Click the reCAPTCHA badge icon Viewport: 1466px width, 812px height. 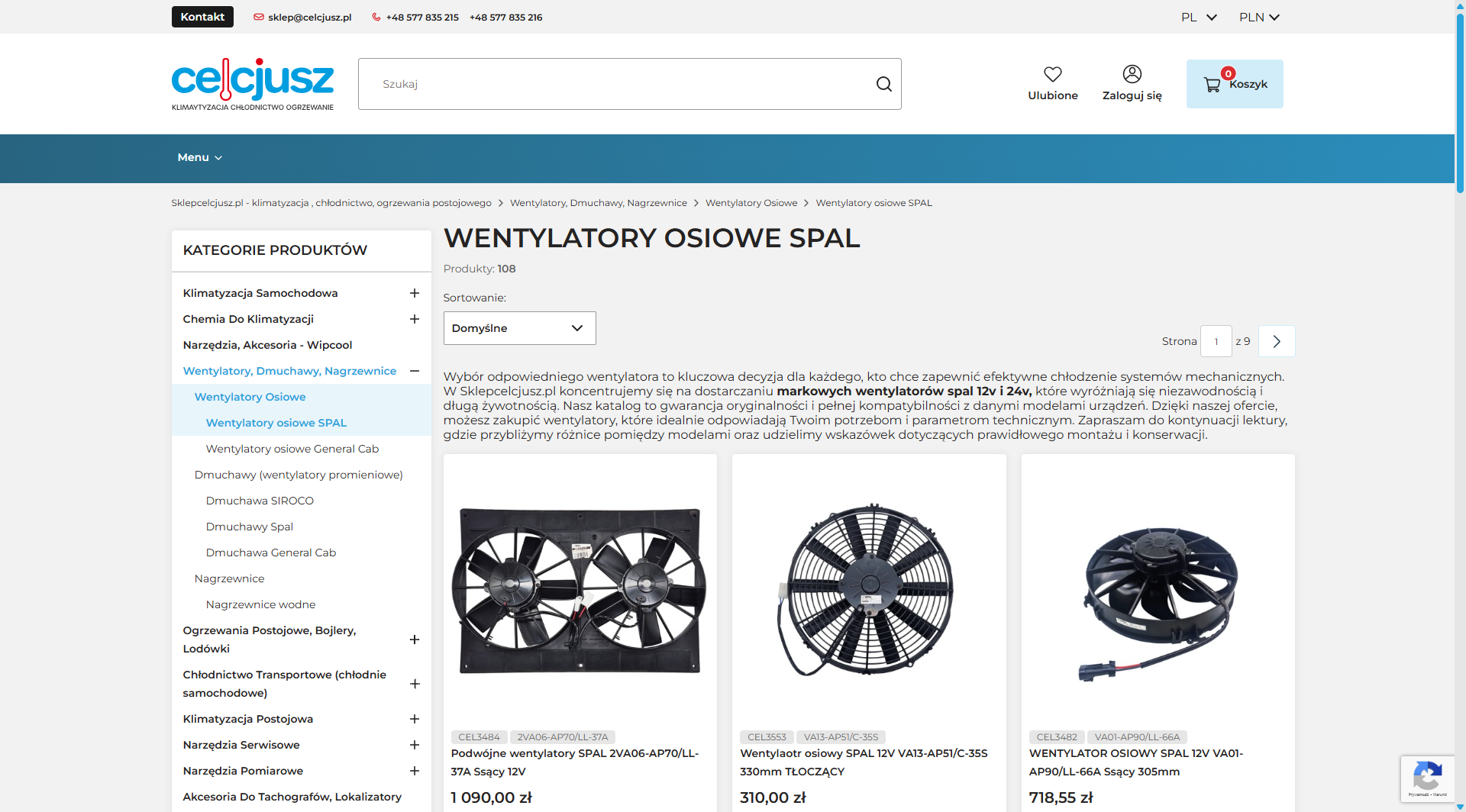(1426, 778)
